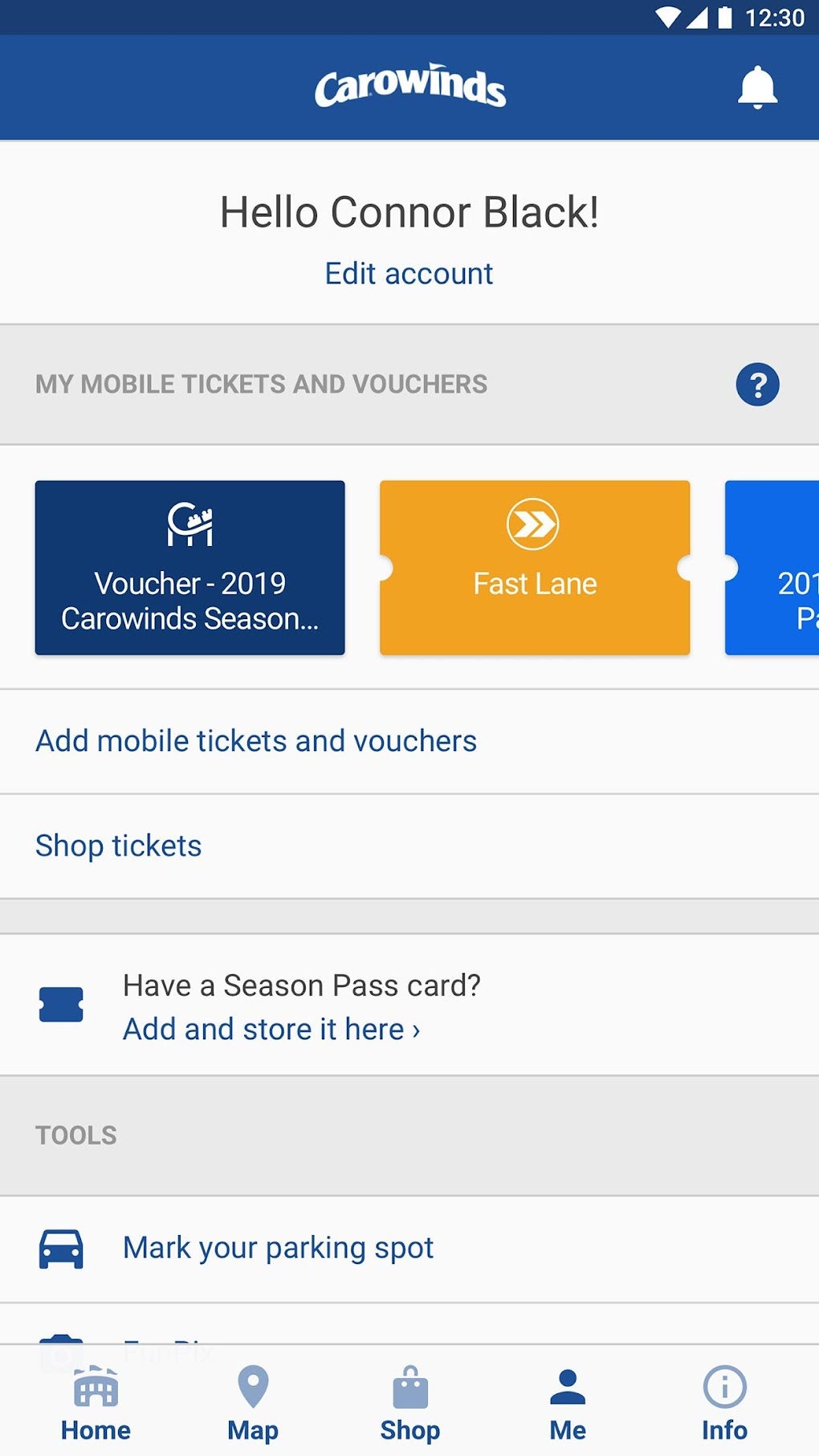
Task: Open the Info tab
Action: click(x=724, y=1403)
